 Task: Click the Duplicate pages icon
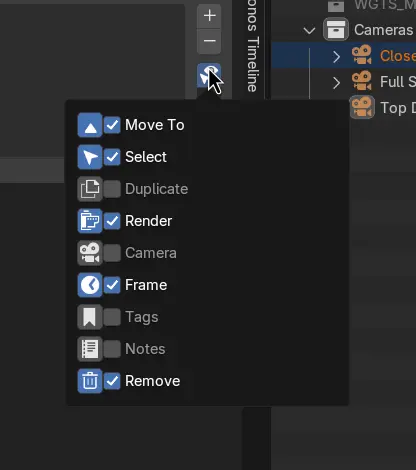tap(90, 189)
